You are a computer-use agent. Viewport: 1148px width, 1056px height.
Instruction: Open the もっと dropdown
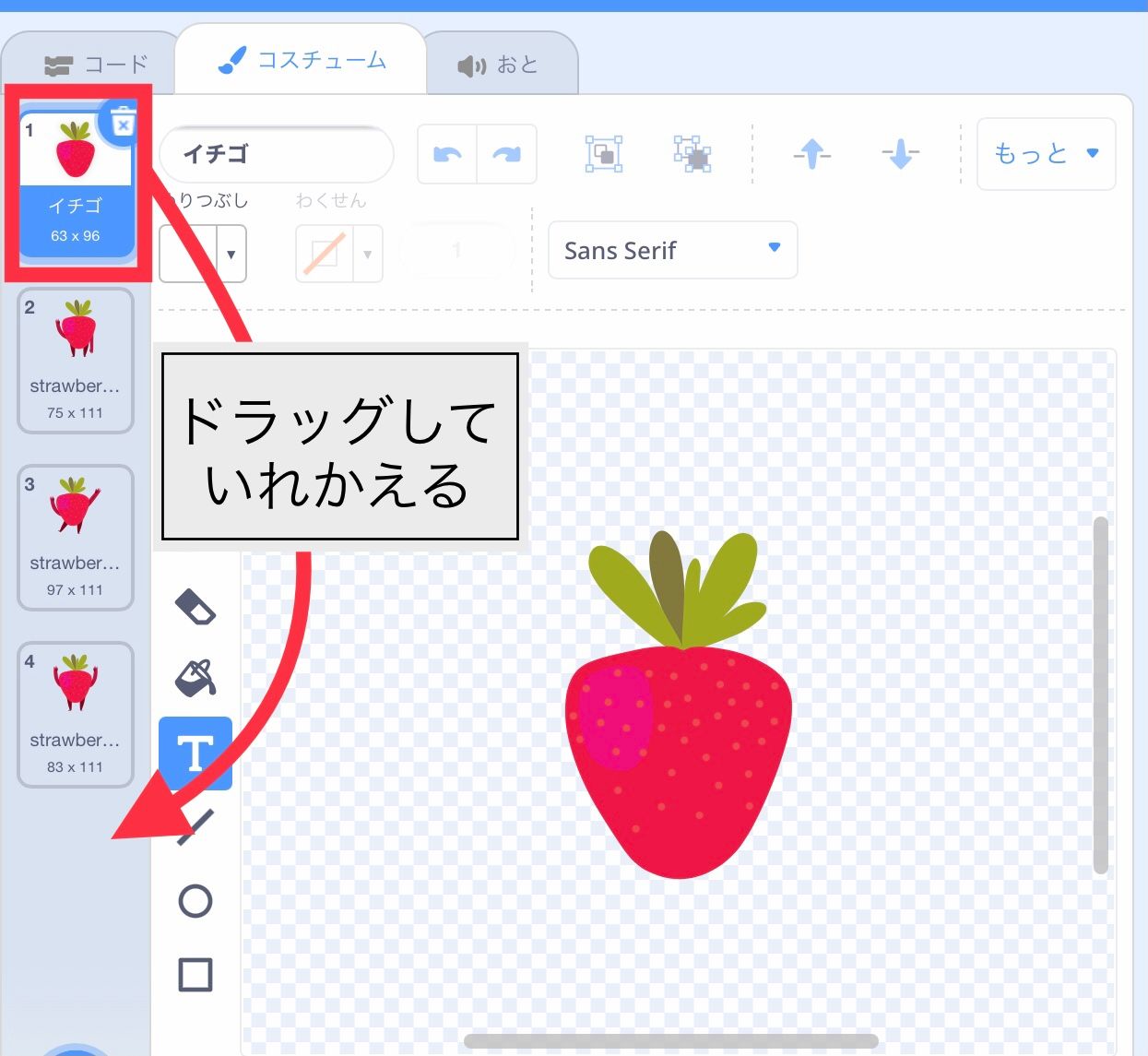1045,154
